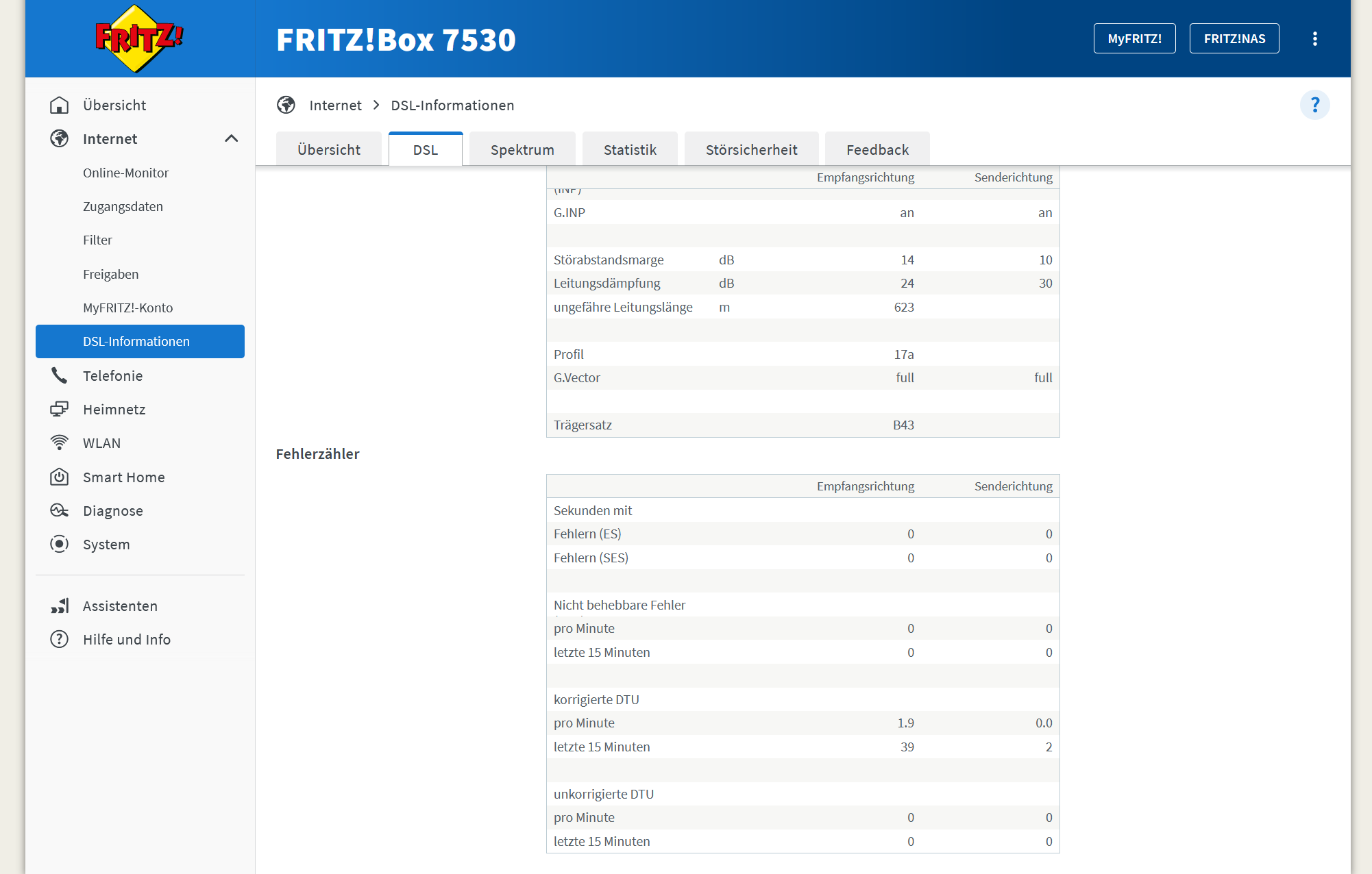
Task: Open Online-Monitor in the sidebar
Action: coord(125,173)
